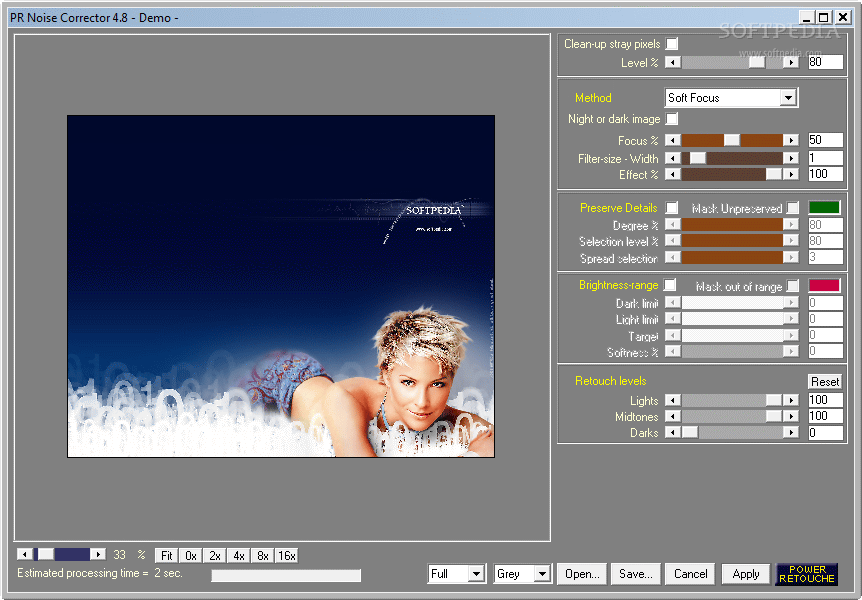Screen dimensions: 862x600
Task: Click the preview image of the woman
Action: pos(281,286)
